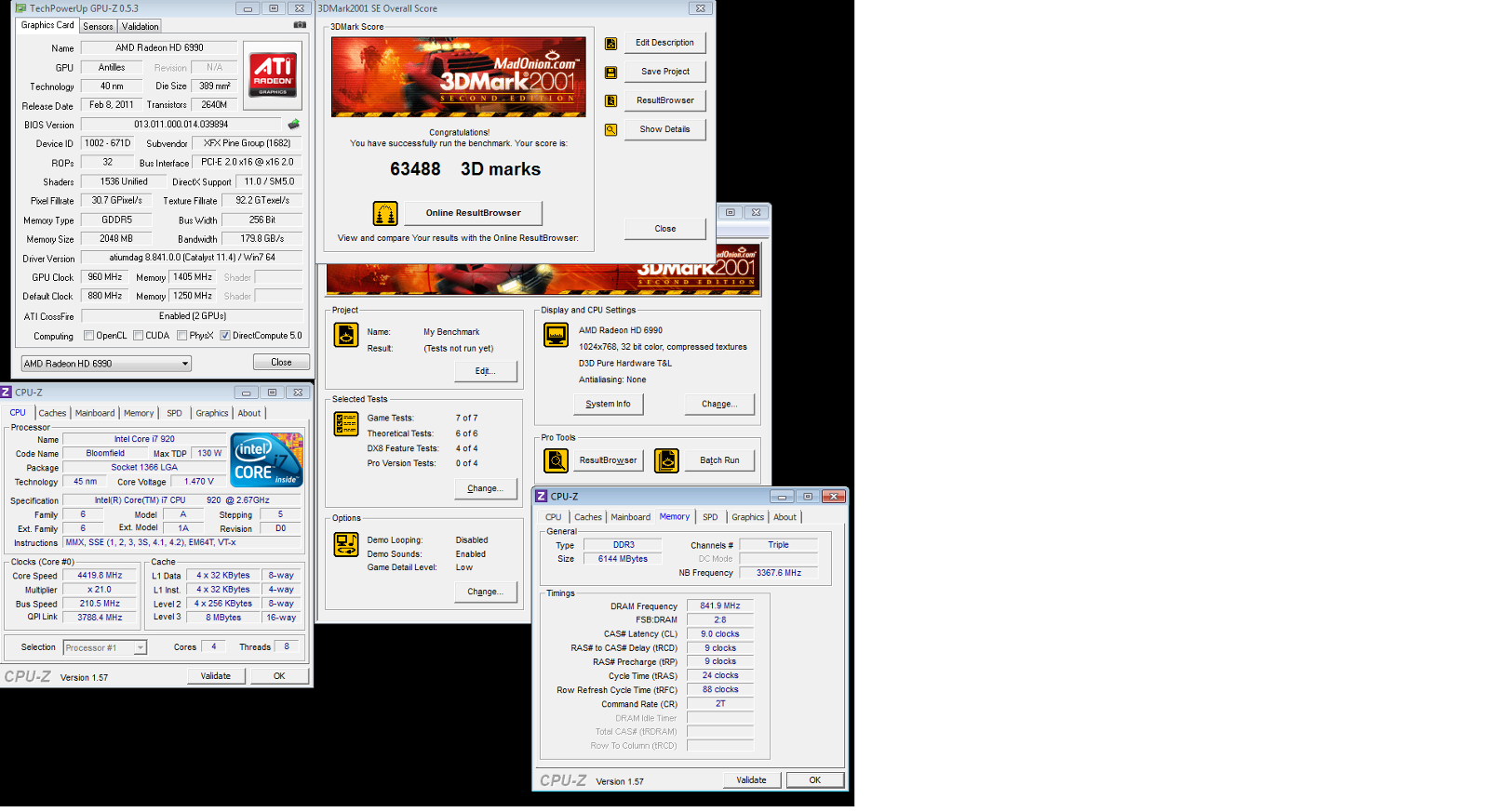
Task: Click the CAS# Latency value 9.0 clocks
Action: (x=719, y=633)
